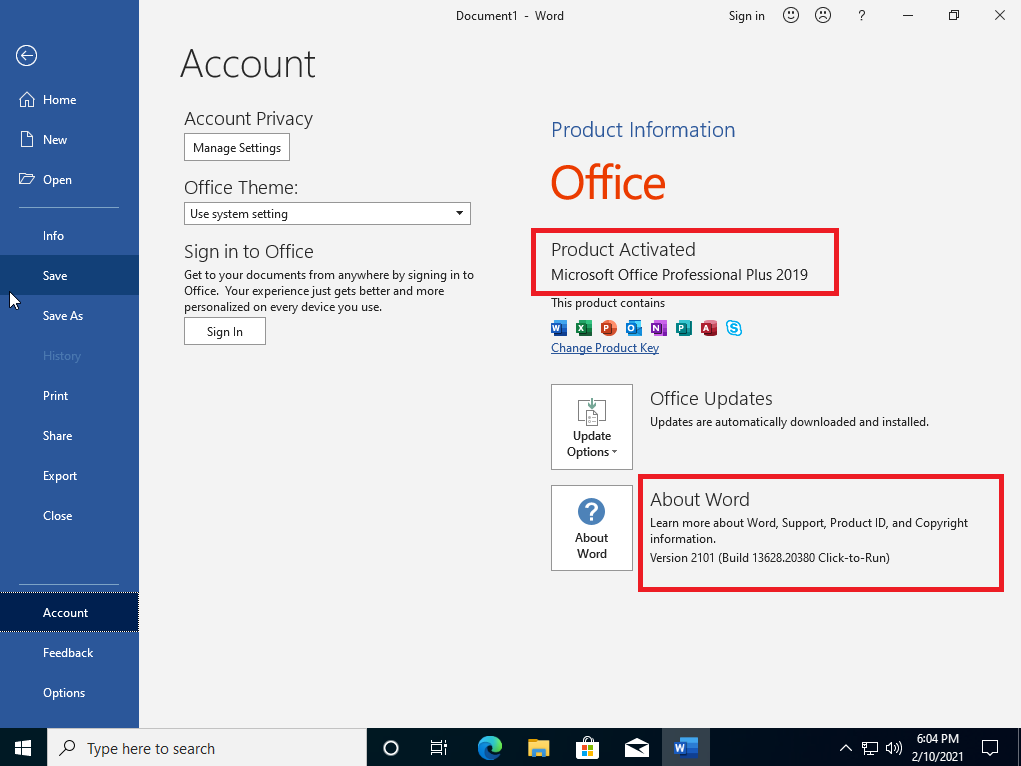Click the Sign In button under Sign in to Office
Screen dimensions: 1021x766
[x=225, y=332]
